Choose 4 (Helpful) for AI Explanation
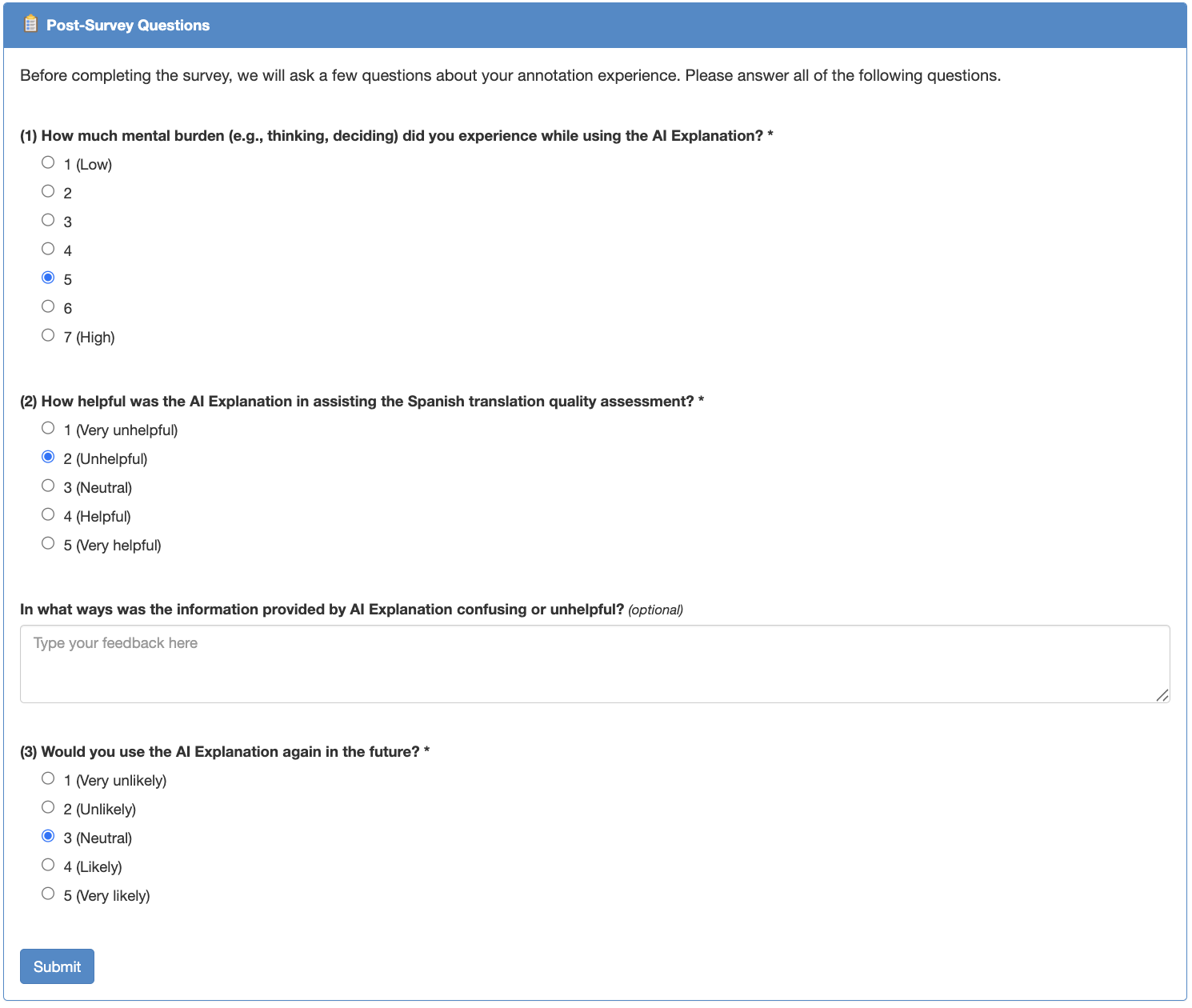 click(48, 515)
